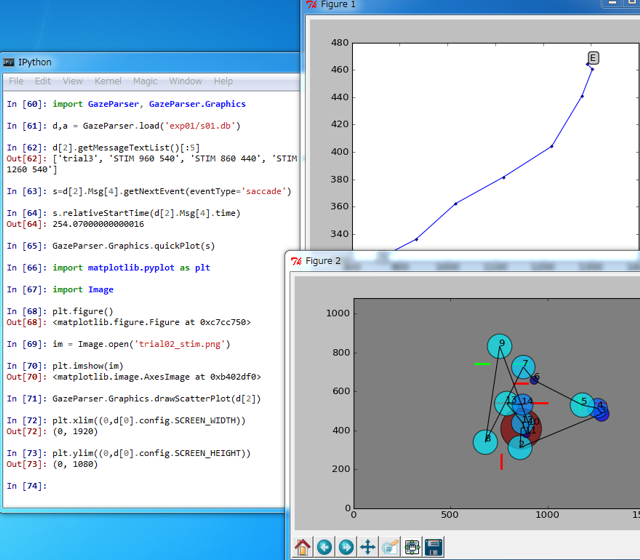640x560 pixels.
Task: Click fixation circle 9 in Figure 2
Action: (500, 346)
